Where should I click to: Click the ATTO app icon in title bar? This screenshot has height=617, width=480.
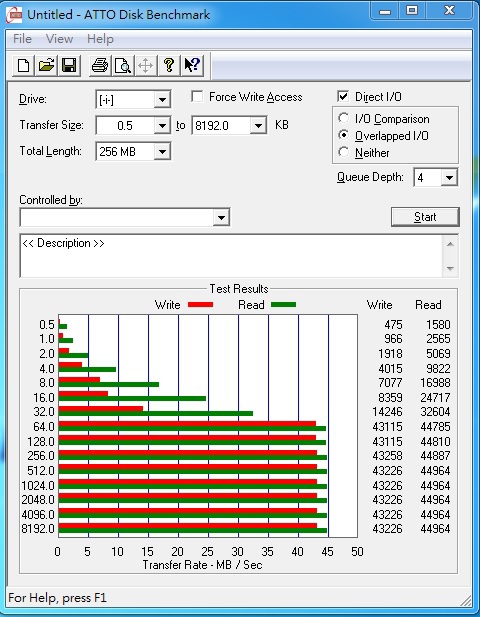click(15, 15)
